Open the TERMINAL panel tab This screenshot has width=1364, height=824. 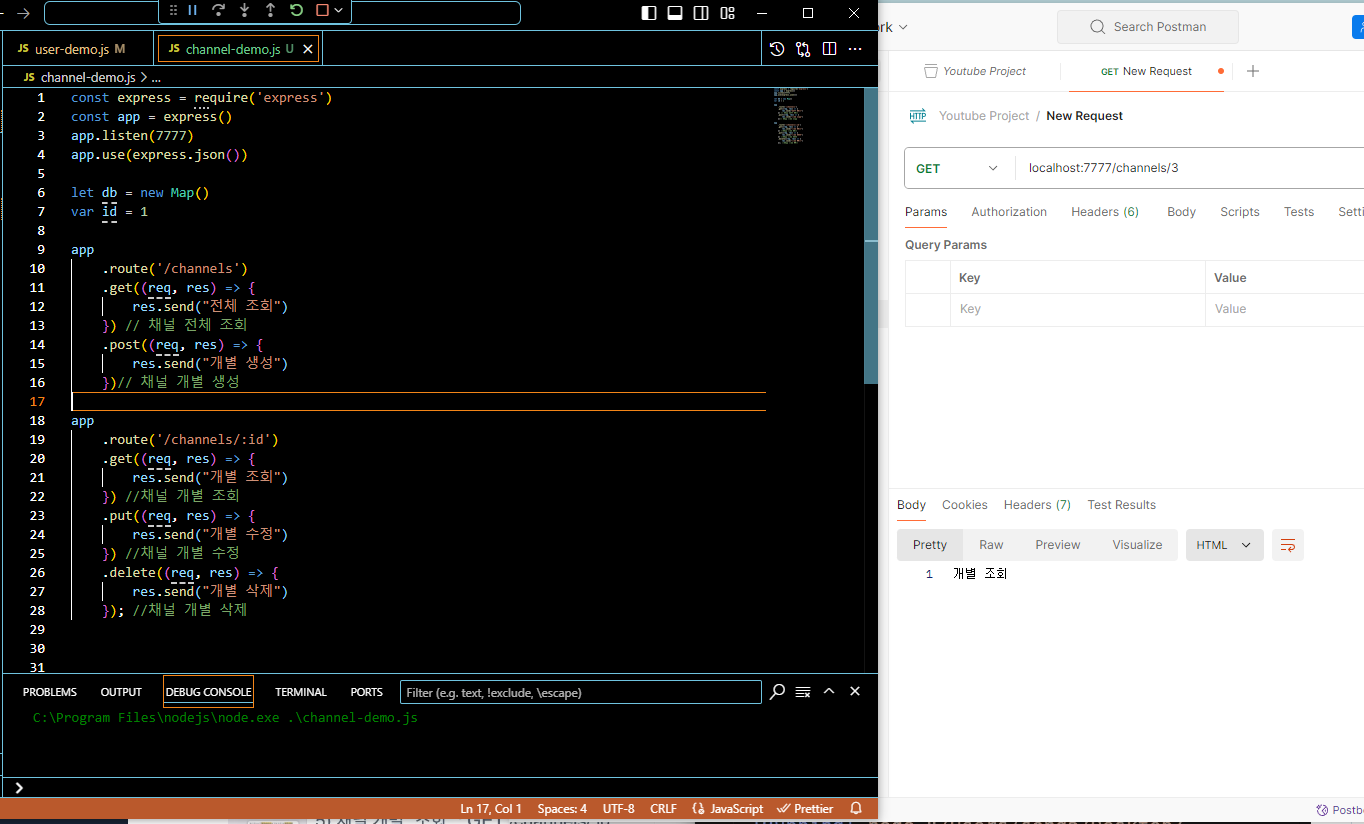click(301, 692)
